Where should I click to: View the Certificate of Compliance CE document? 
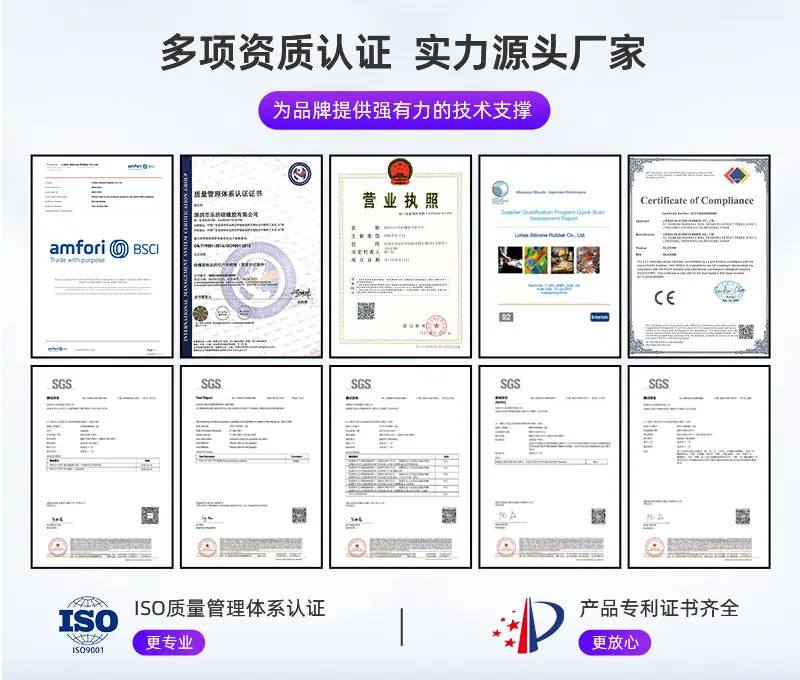pyautogui.click(x=699, y=257)
